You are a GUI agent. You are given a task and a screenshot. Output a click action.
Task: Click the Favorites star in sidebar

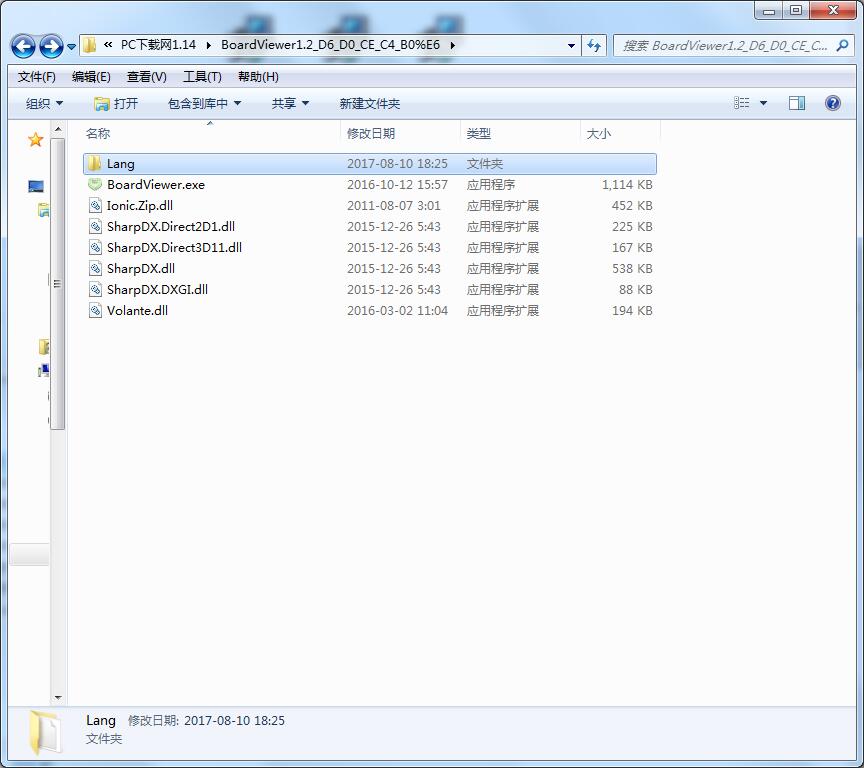point(36,140)
